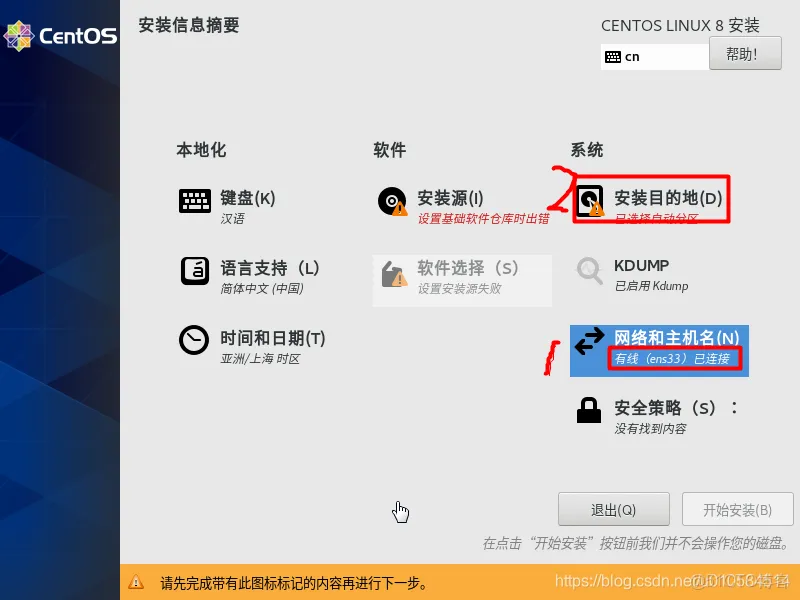800x600 pixels.
Task: Click the 开始安装(B) button
Action: tap(737, 509)
